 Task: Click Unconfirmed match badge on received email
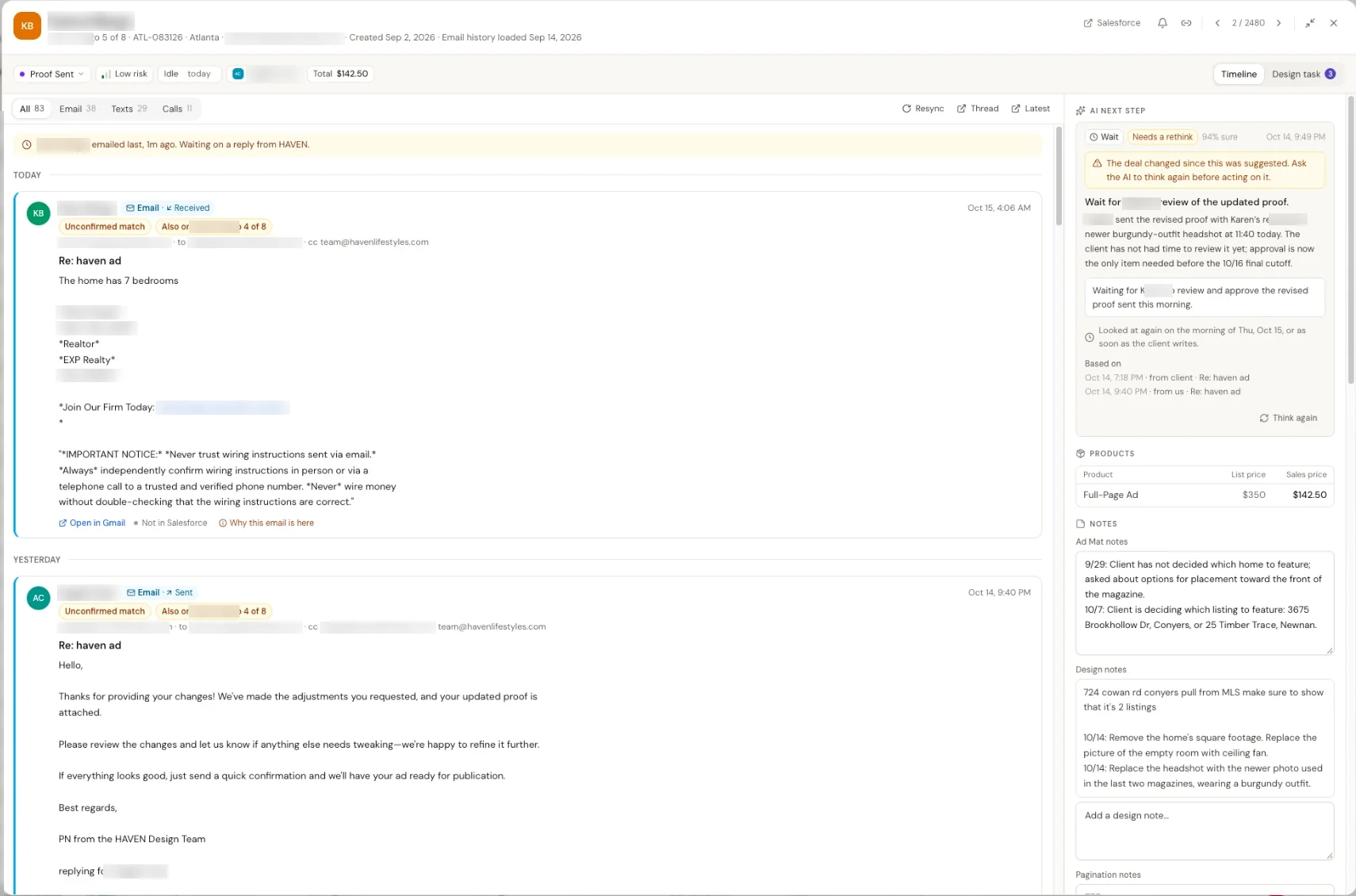click(x=105, y=227)
